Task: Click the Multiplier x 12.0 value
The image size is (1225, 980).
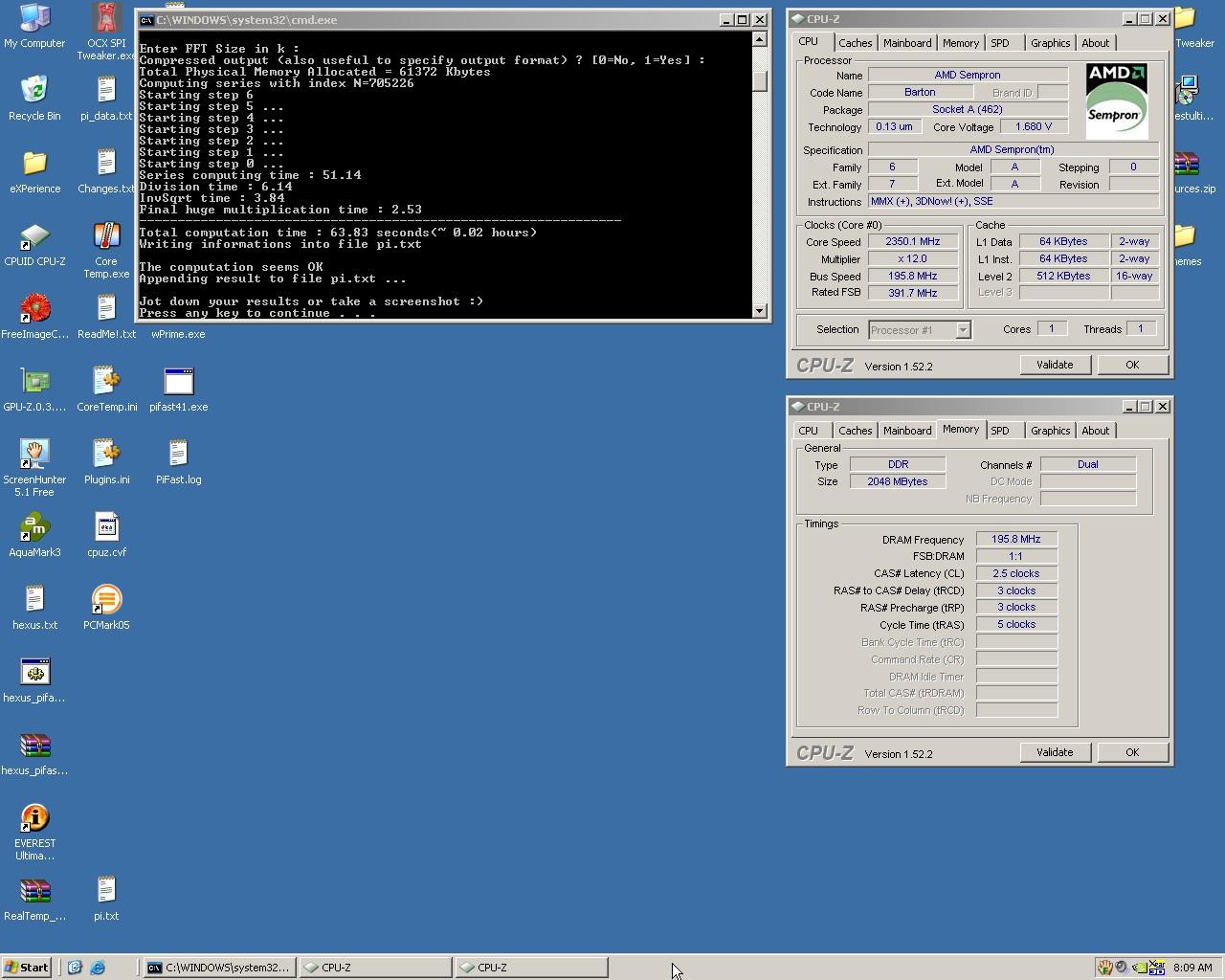Action: point(913,259)
